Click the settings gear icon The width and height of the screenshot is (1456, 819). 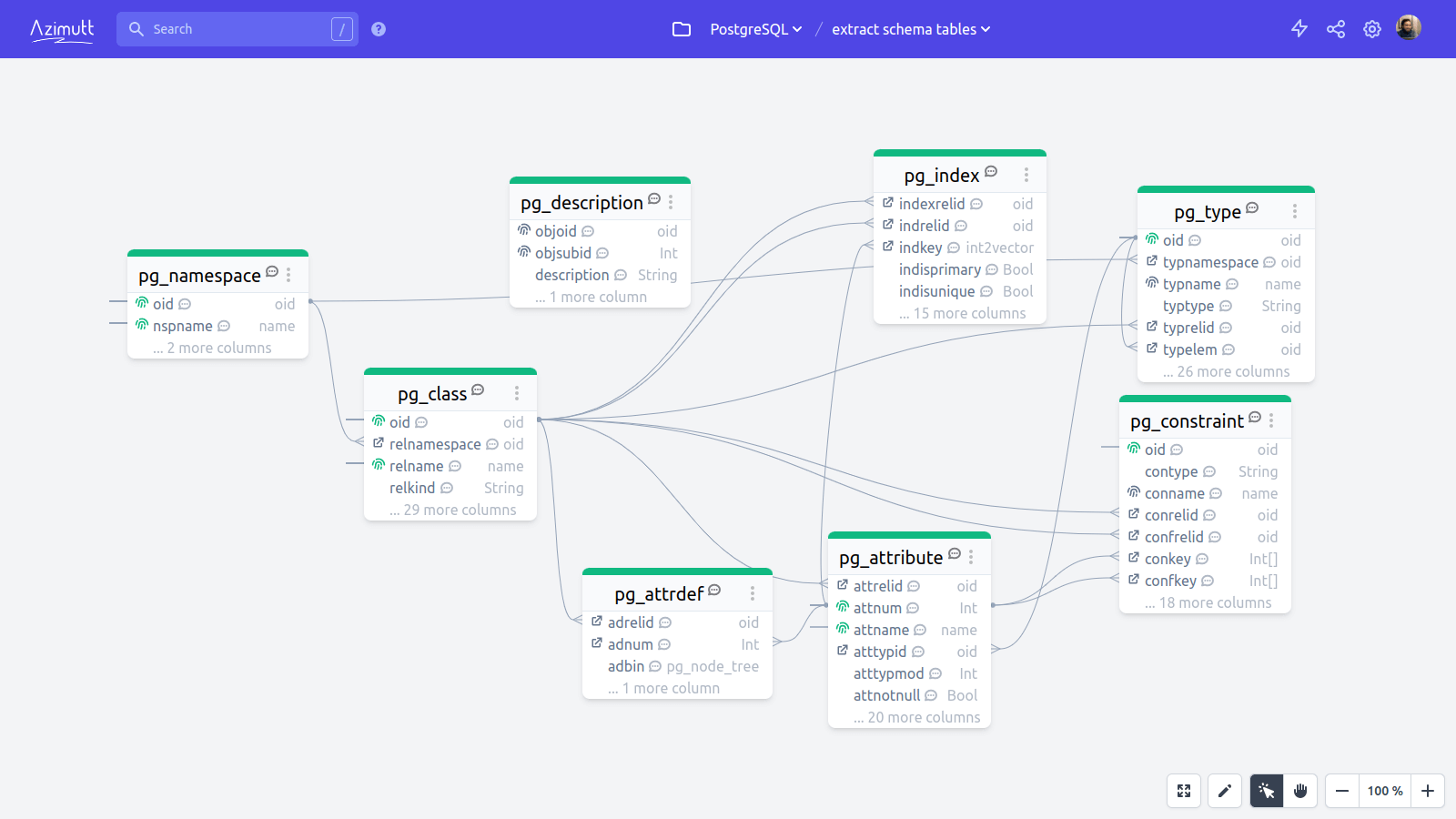pyautogui.click(x=1372, y=28)
